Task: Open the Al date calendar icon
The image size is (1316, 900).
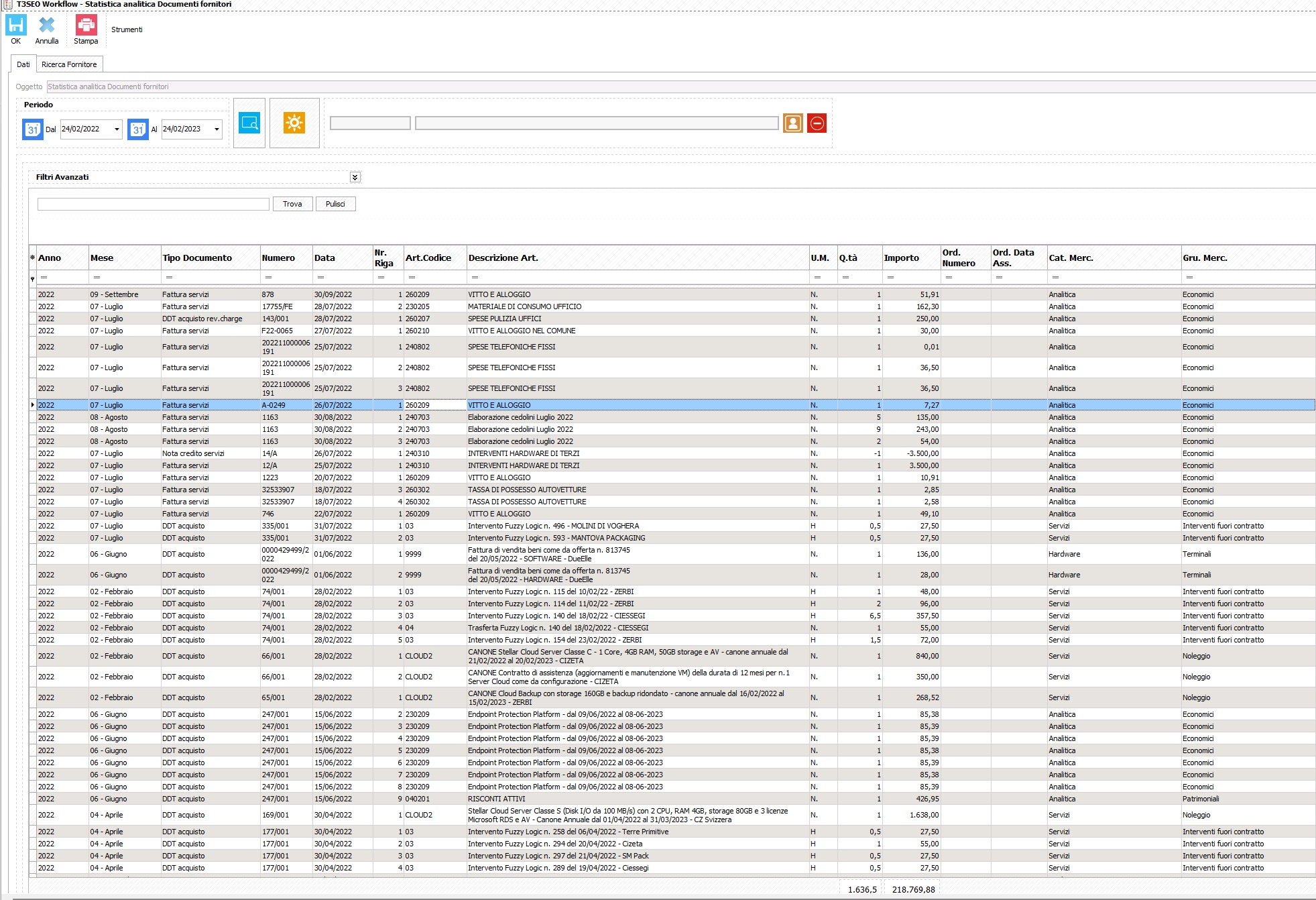Action: click(137, 129)
